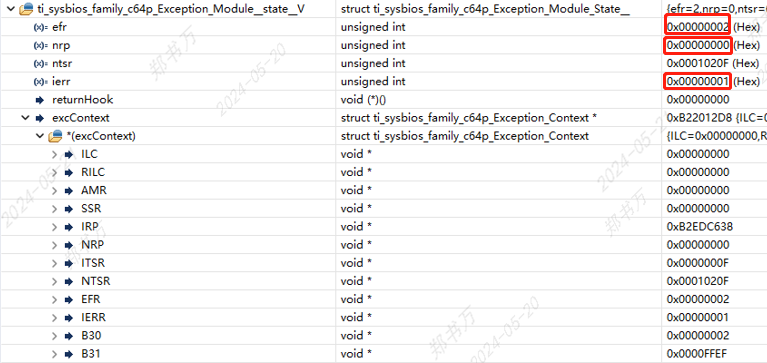Select the efr value 0x00000002

tap(698, 27)
